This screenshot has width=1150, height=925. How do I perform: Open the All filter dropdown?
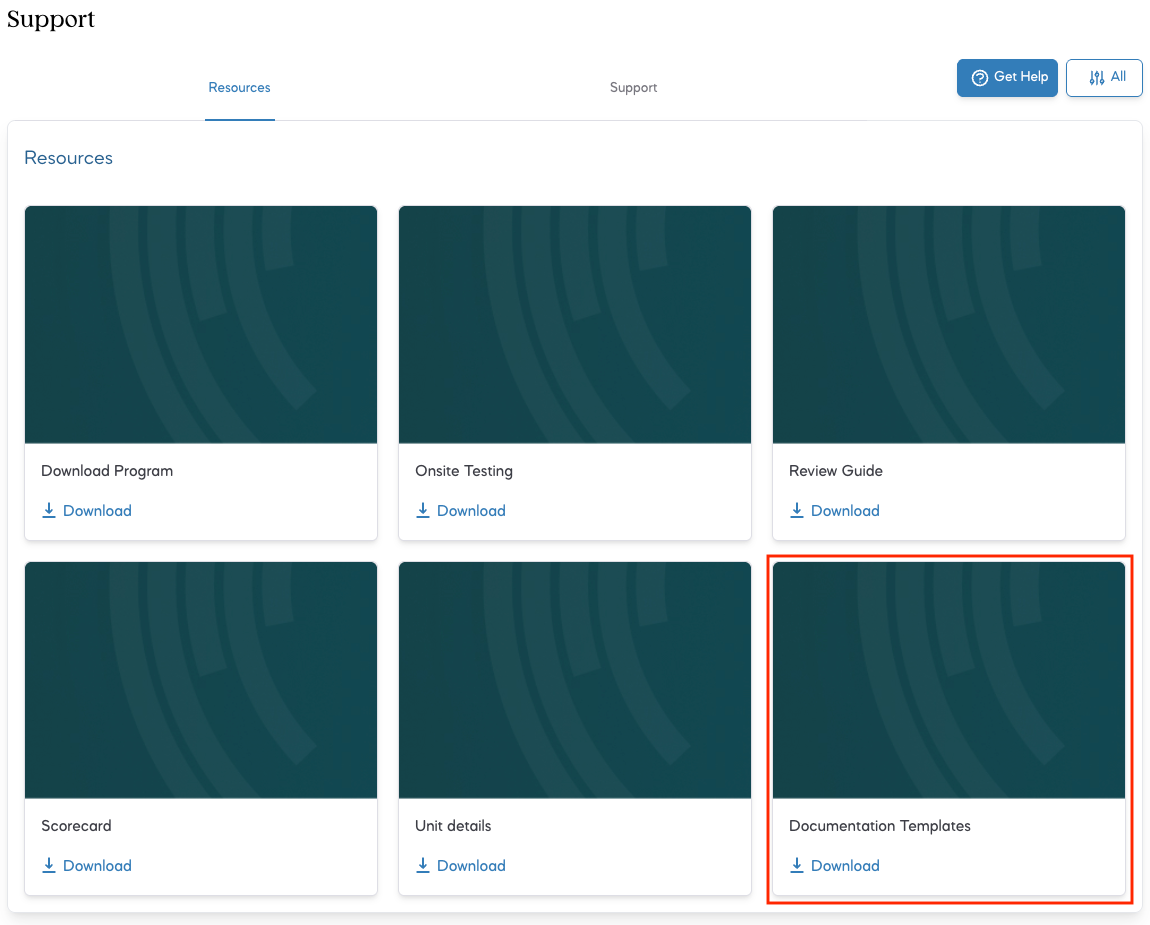1104,78
